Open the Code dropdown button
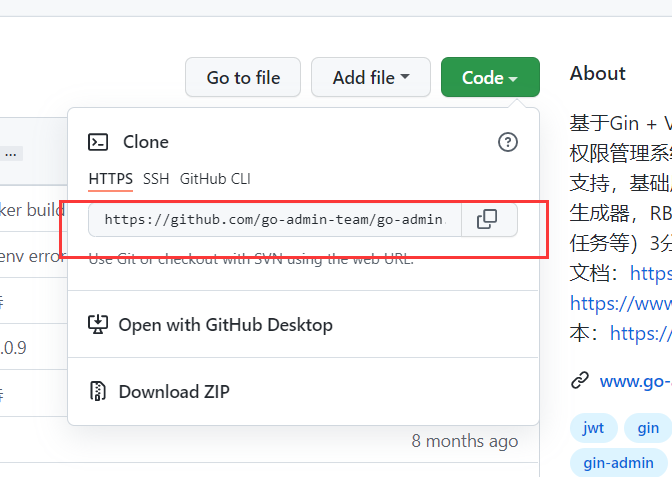Viewport: 672px width, 477px height. [x=490, y=77]
